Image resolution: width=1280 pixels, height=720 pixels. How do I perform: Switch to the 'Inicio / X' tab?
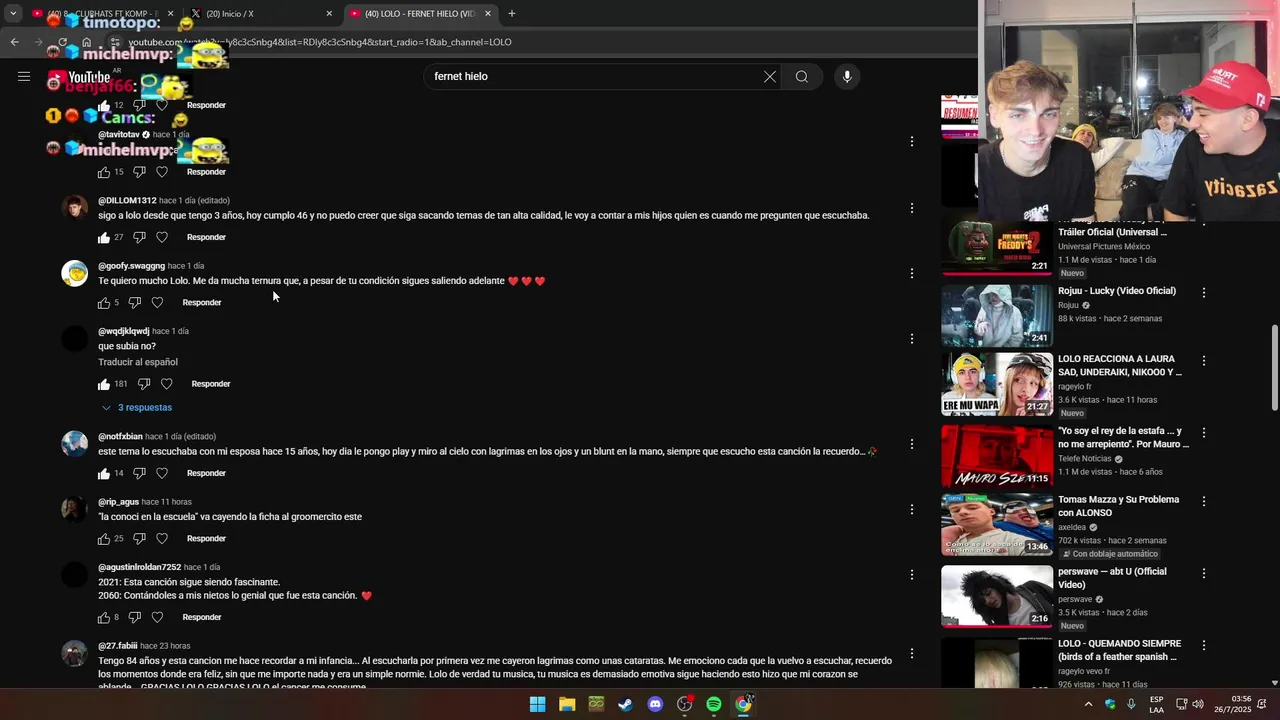point(262,14)
